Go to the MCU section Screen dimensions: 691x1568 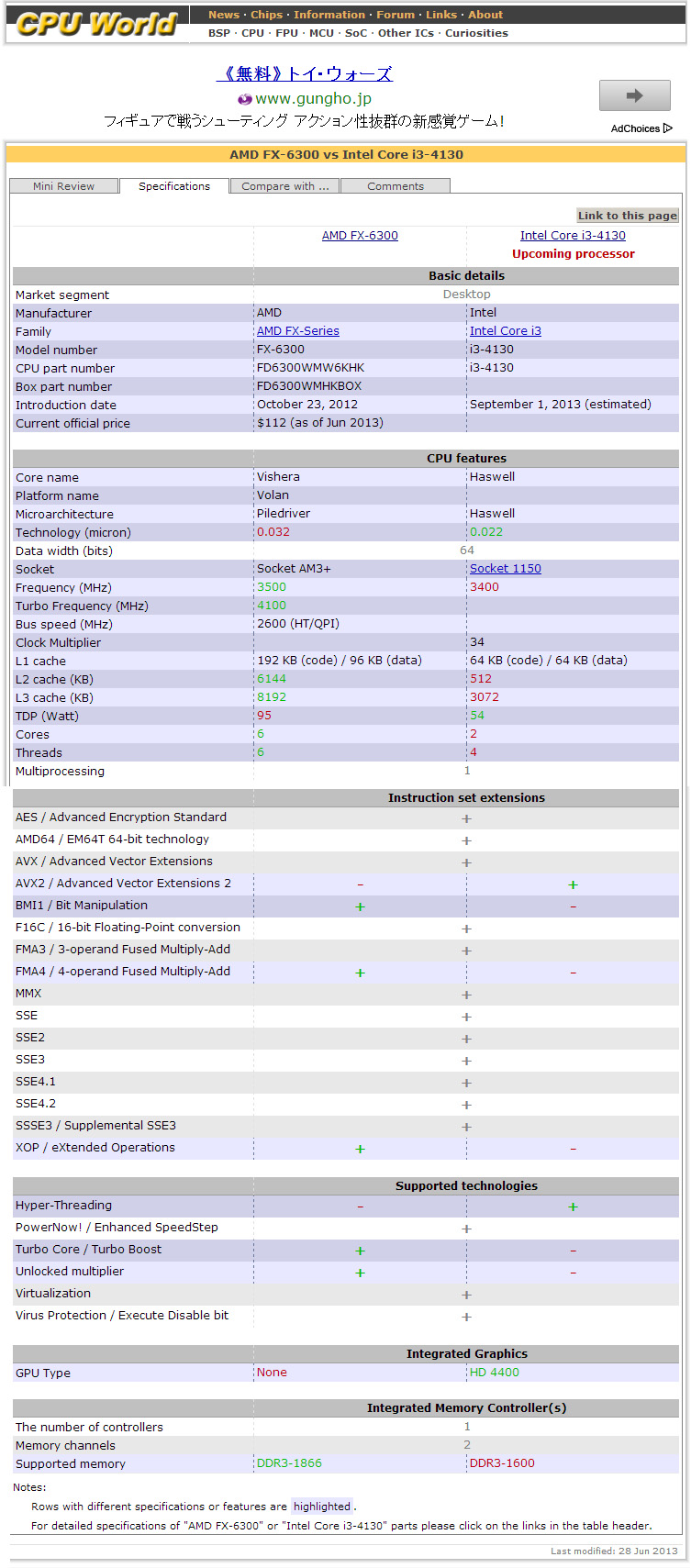(321, 33)
